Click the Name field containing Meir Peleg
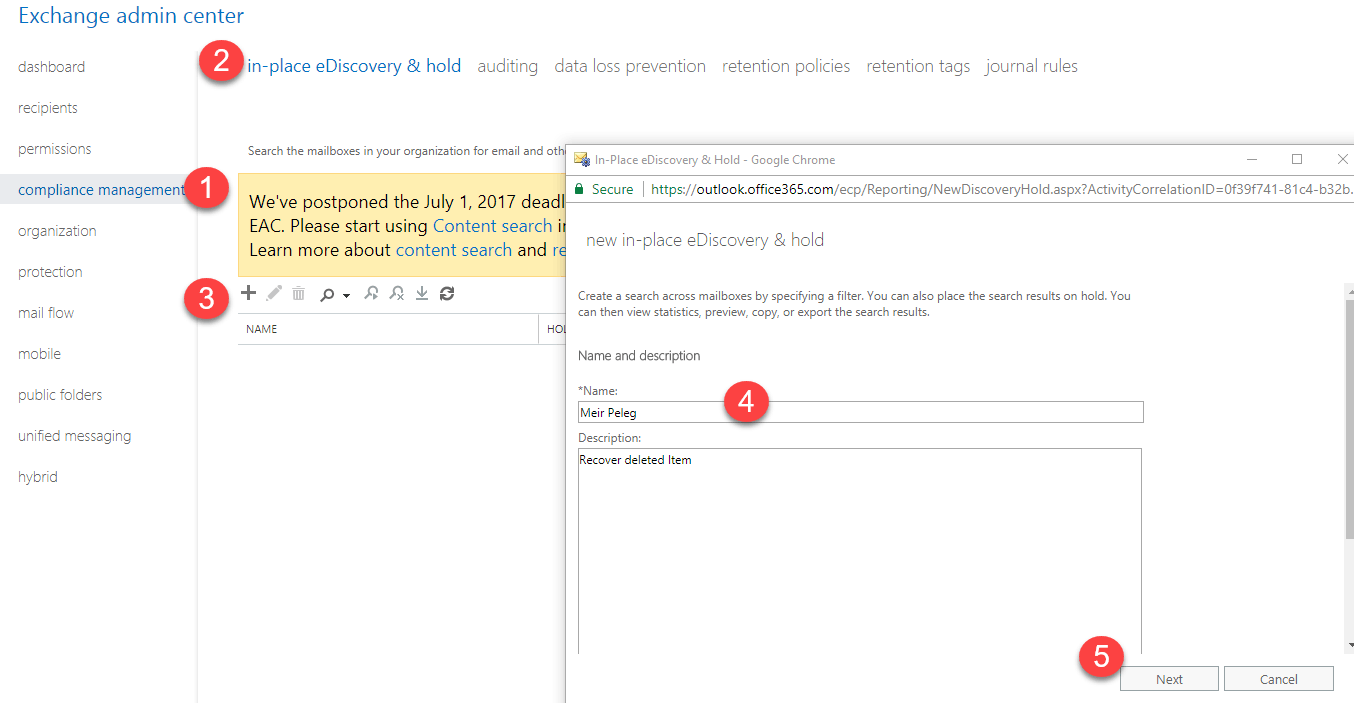Image resolution: width=1354 pixels, height=703 pixels. tap(860, 412)
